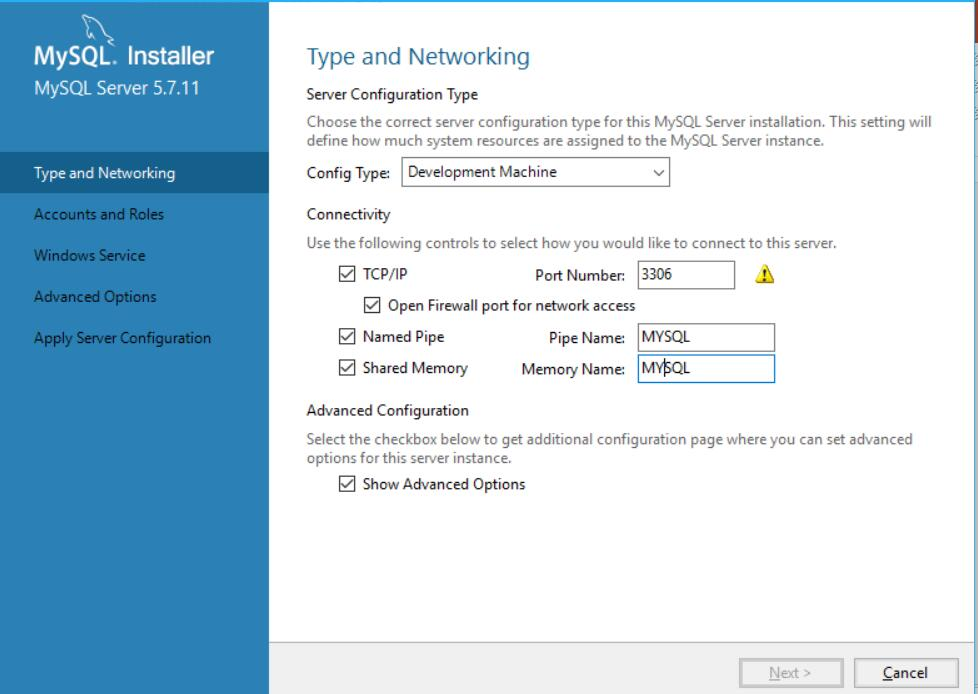978x694 pixels.
Task: Click the Memory Name label
Action: pos(573,369)
